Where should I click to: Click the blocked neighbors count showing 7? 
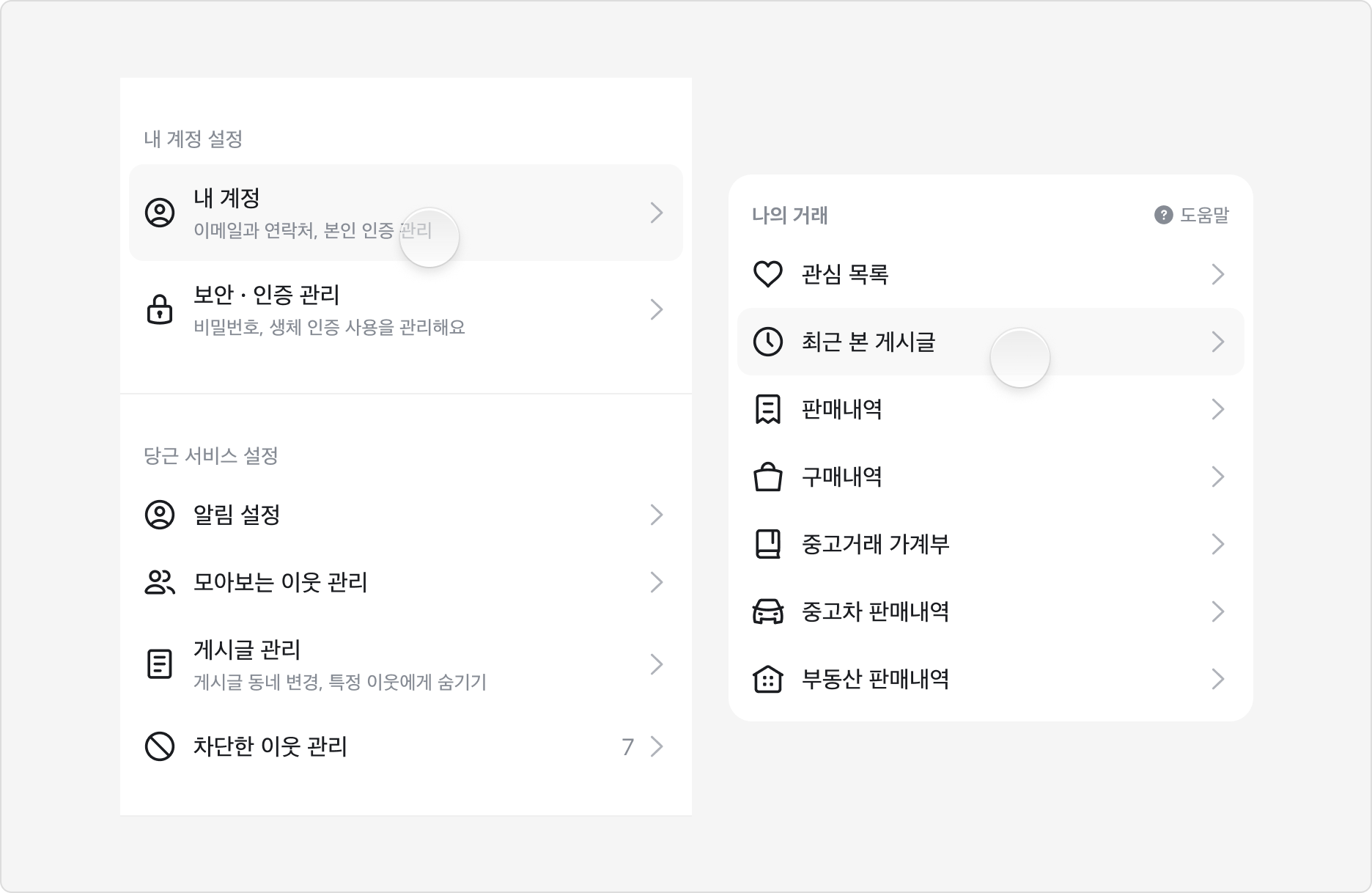627,747
